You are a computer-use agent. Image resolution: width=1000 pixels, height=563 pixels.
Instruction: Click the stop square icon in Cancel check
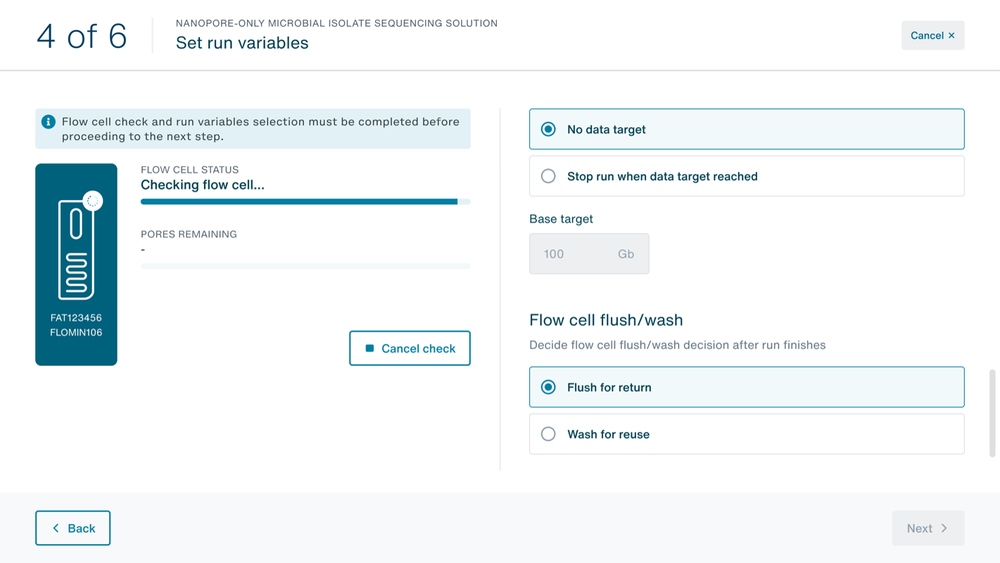click(x=369, y=348)
